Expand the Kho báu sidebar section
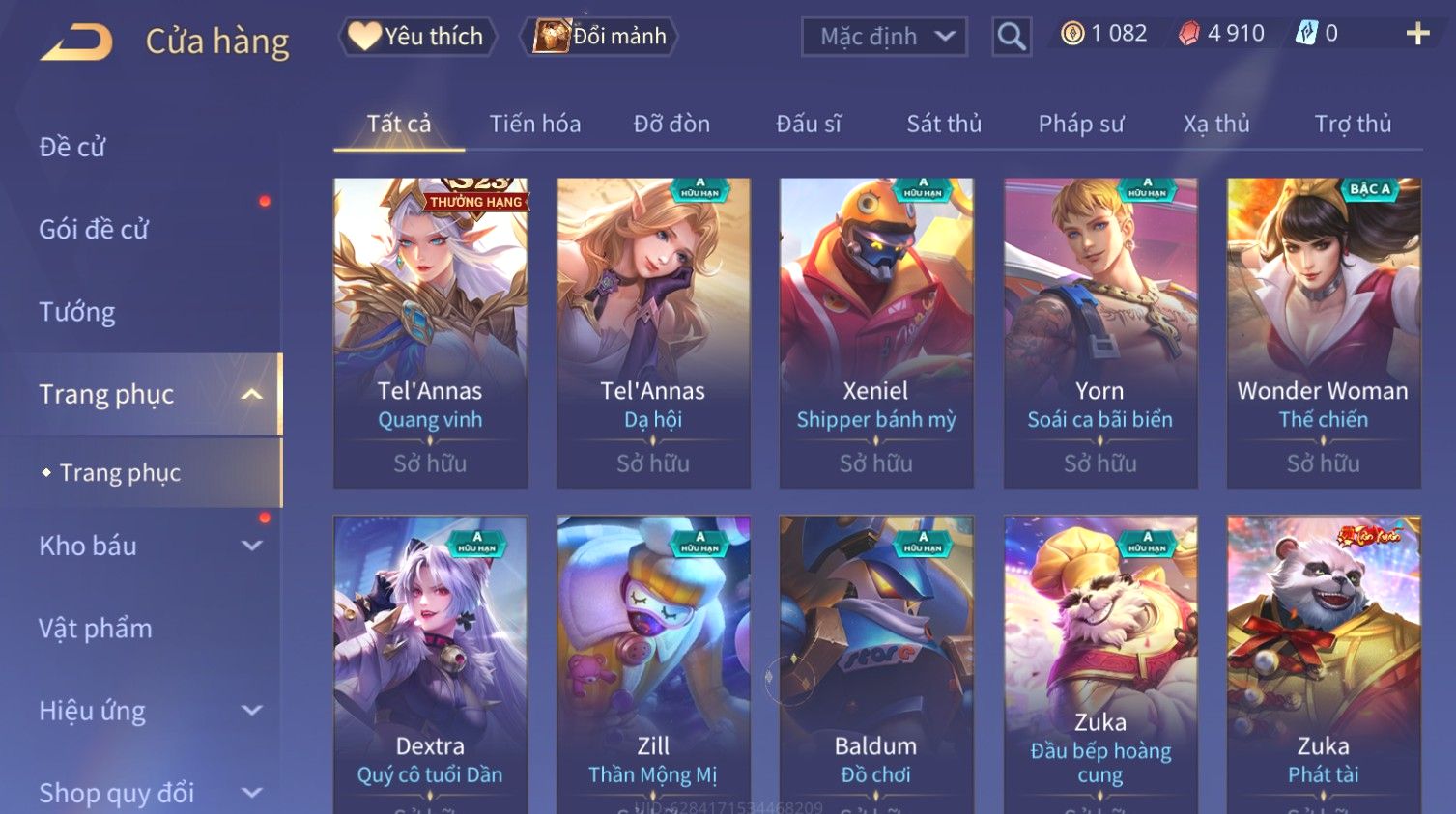 coord(252,546)
